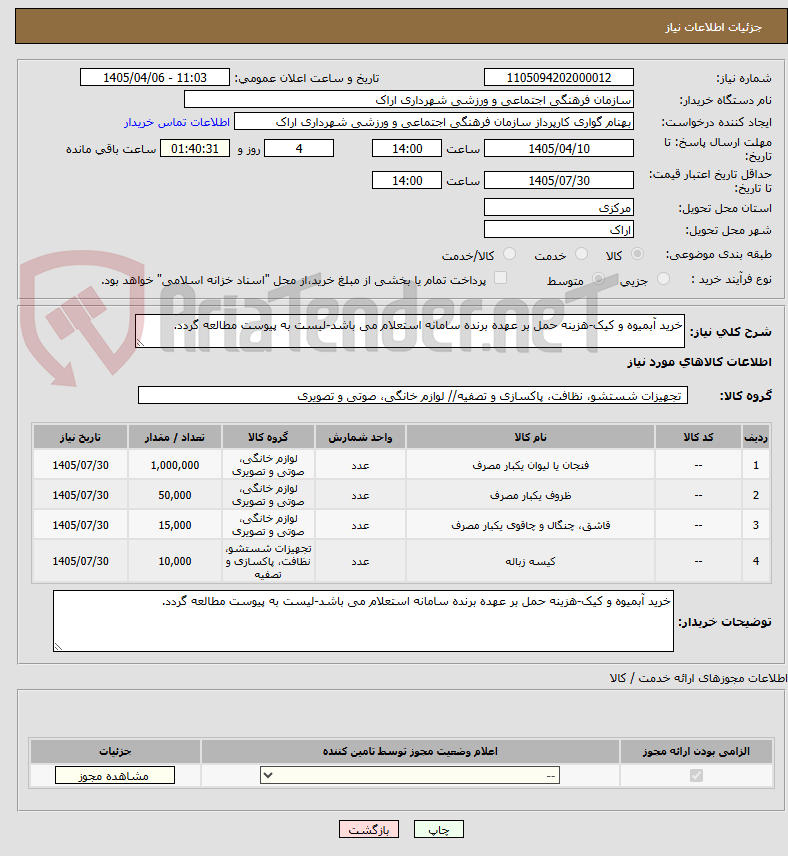Select the خدمت radio button

(x=581, y=253)
